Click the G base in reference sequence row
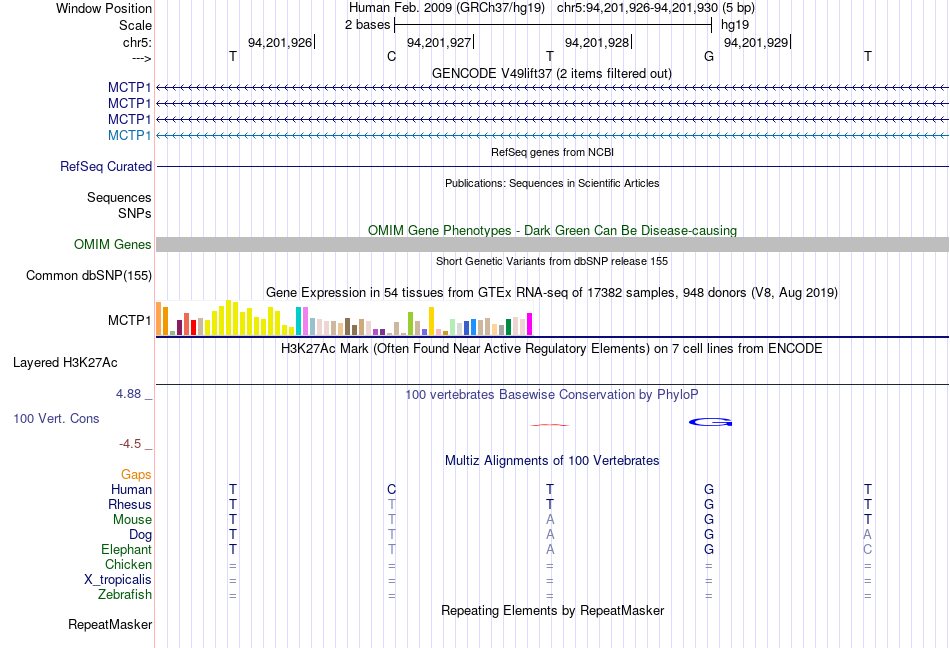 coord(709,56)
